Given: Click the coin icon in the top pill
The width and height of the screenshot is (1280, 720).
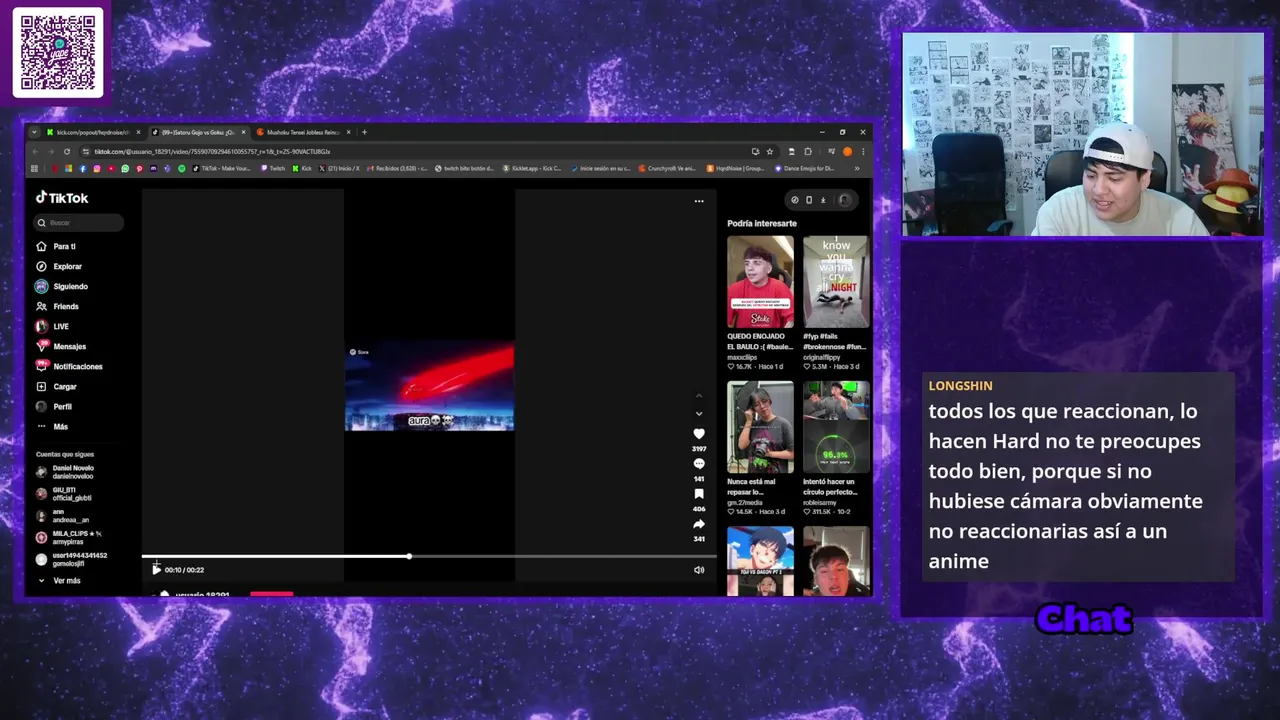Looking at the screenshot, I should (795, 200).
